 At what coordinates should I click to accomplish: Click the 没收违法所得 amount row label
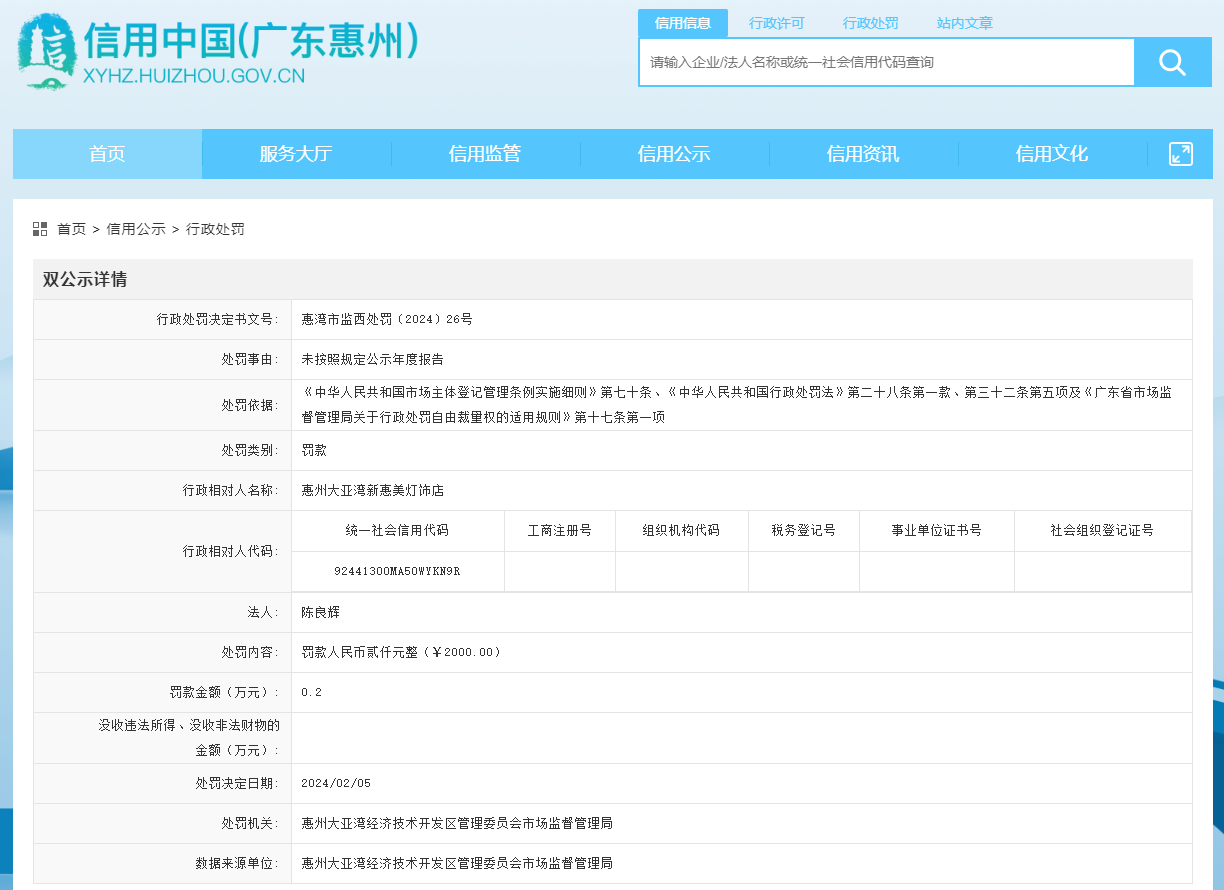tap(189, 737)
